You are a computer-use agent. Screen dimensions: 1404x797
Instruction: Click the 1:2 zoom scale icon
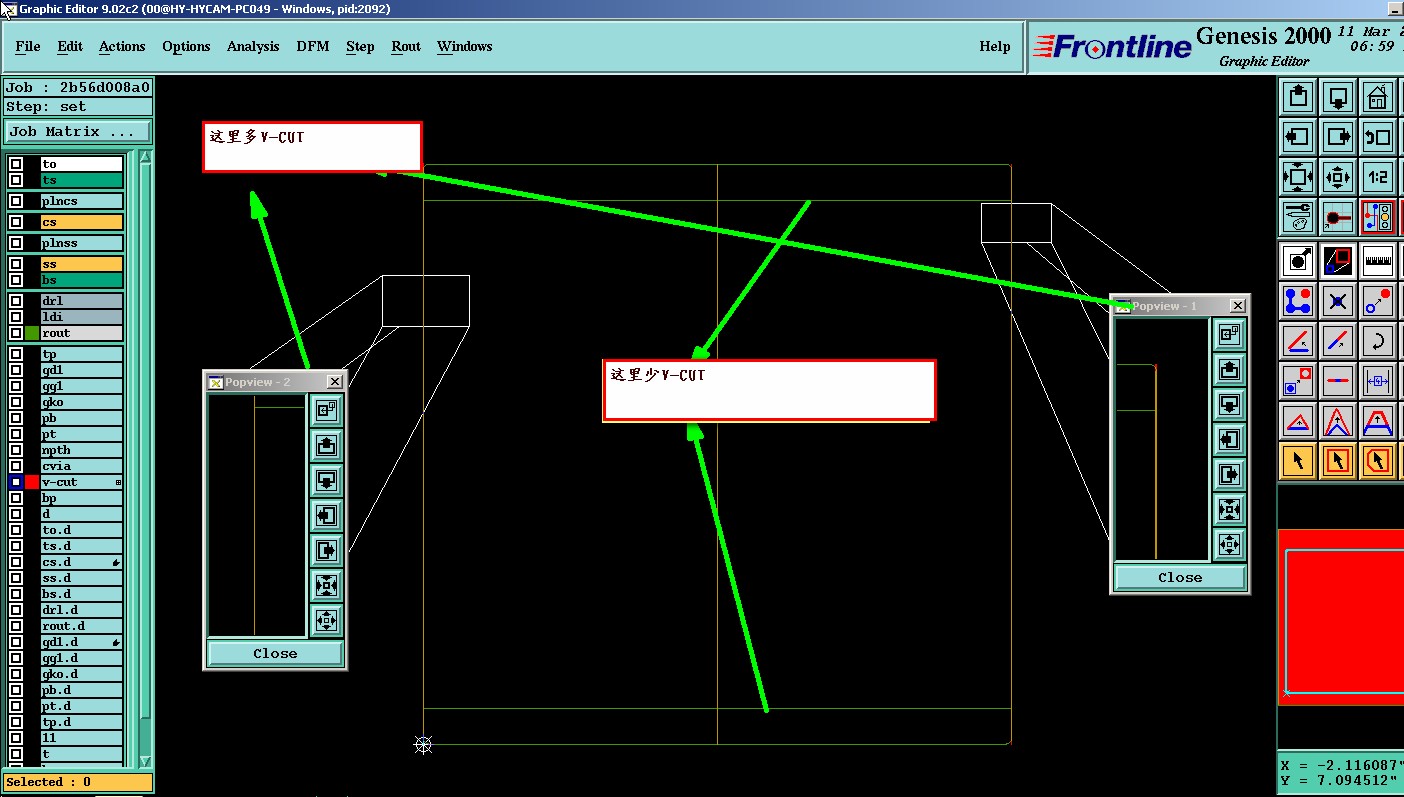(x=1378, y=177)
